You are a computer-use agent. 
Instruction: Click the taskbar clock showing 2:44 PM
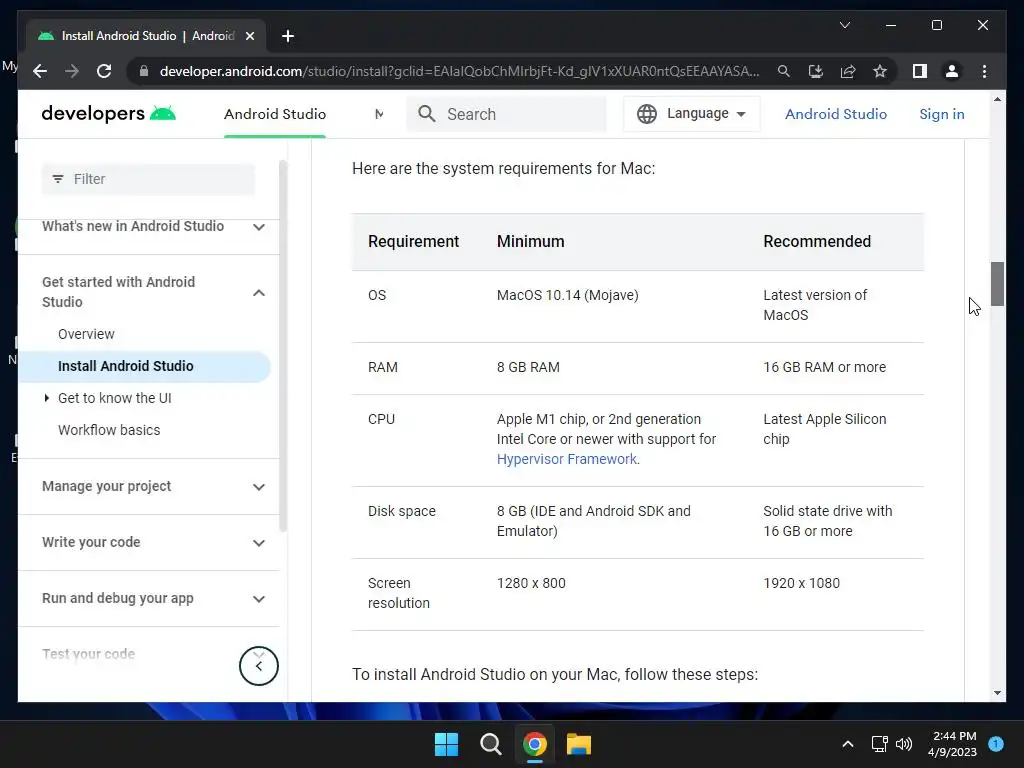pyautogui.click(x=952, y=744)
